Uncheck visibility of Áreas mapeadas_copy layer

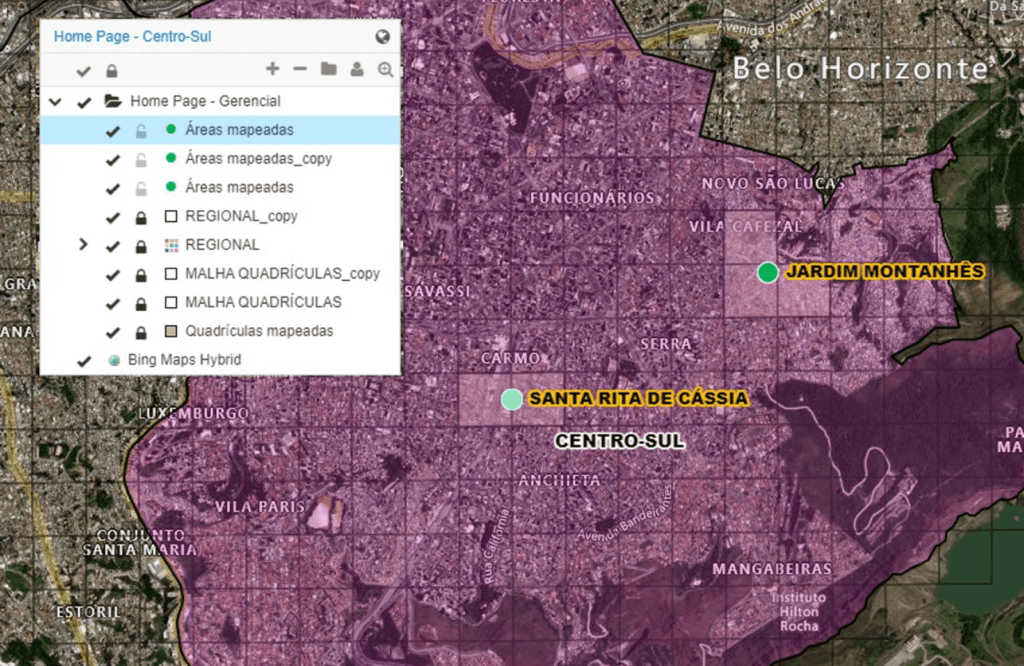point(113,159)
